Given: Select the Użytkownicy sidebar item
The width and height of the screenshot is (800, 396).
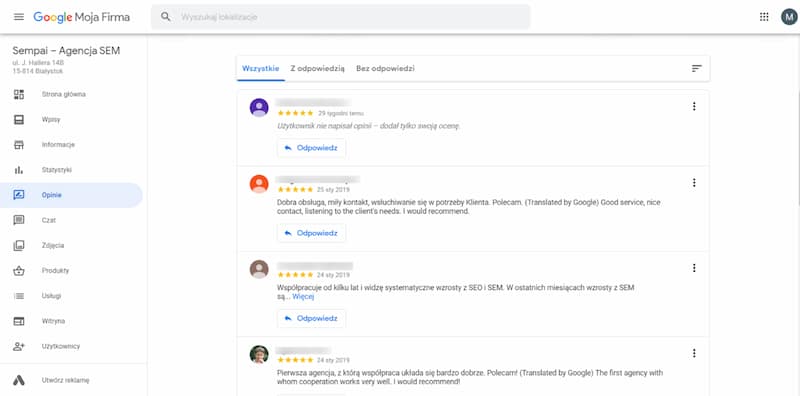Looking at the screenshot, I should [71, 346].
